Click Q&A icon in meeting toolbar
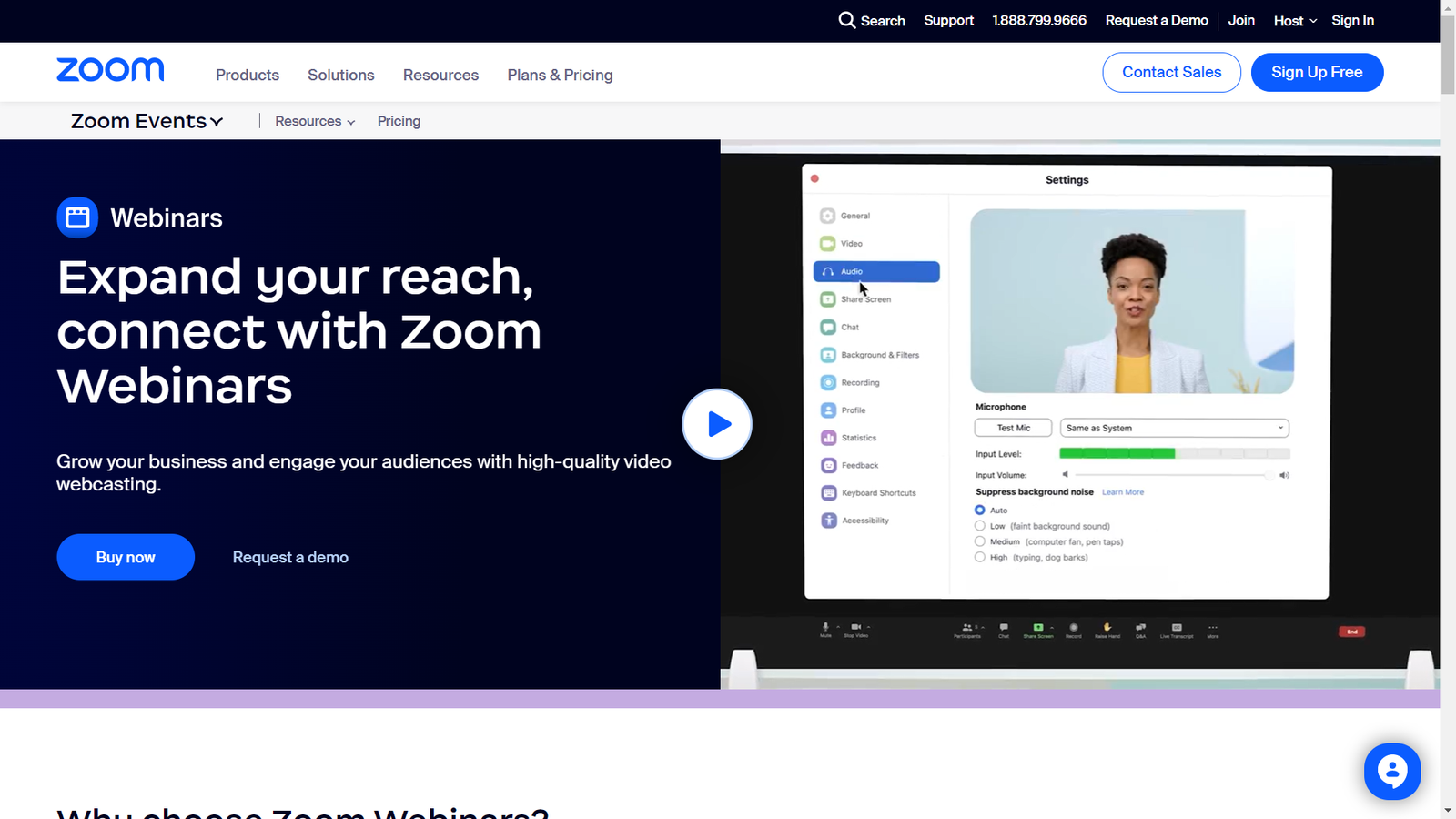 coord(1140,627)
